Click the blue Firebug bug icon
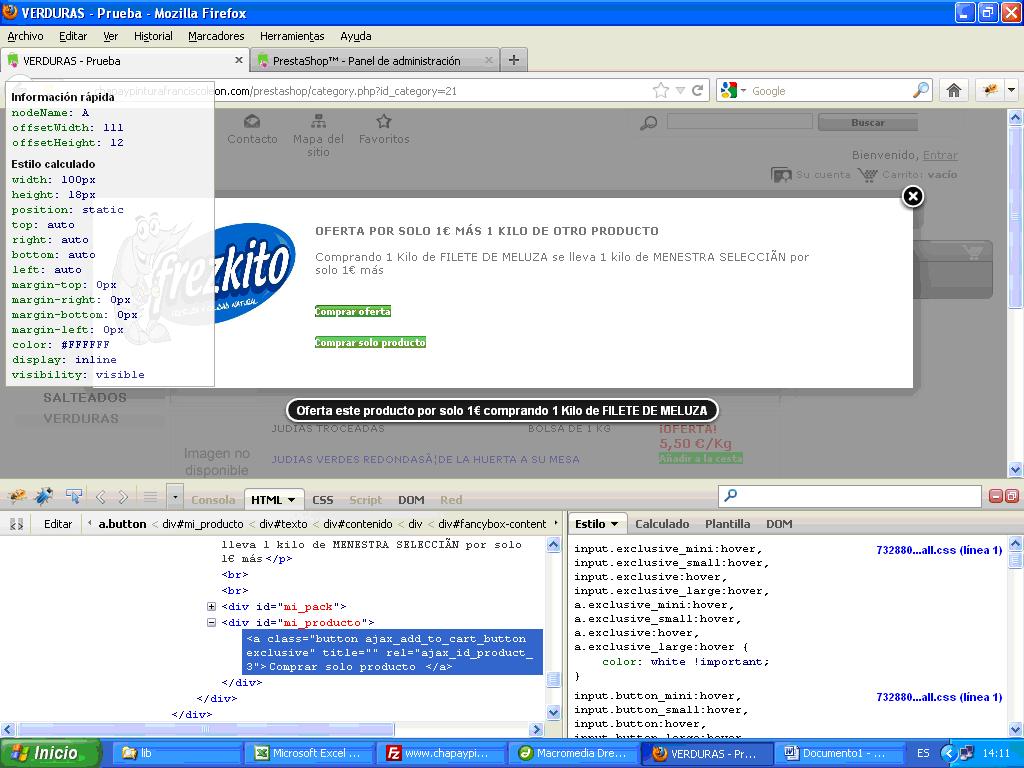Screen dimensions: 1024x768 click(x=44, y=497)
